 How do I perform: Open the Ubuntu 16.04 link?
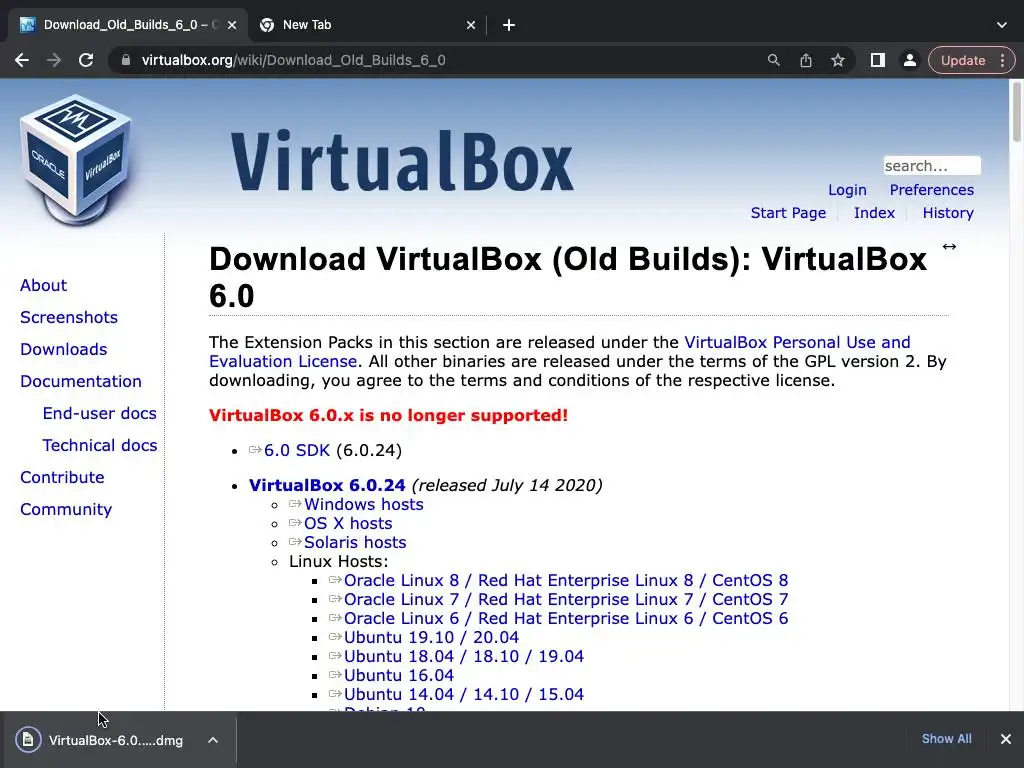398,675
